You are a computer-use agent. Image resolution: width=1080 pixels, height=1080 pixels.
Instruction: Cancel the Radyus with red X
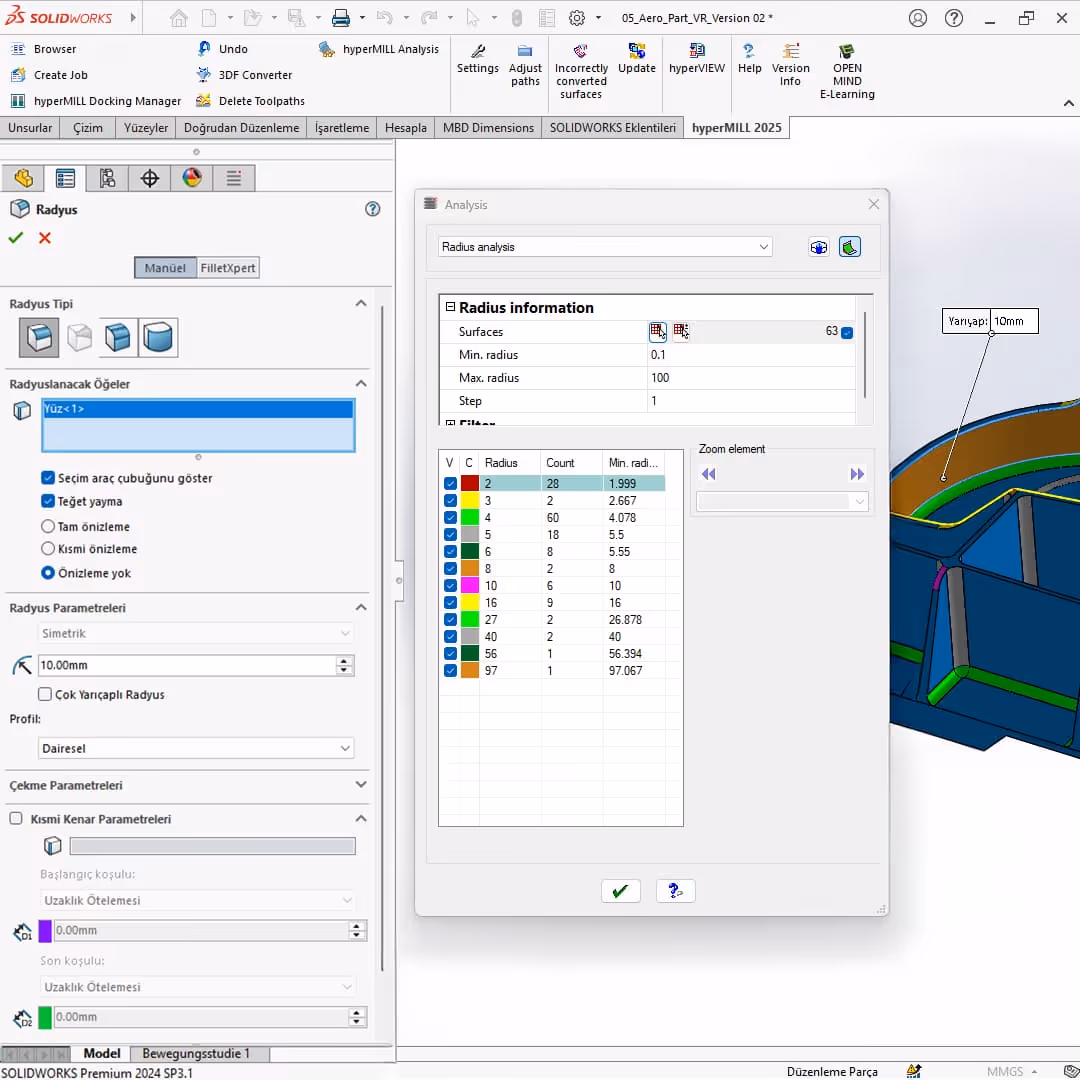[x=45, y=238]
